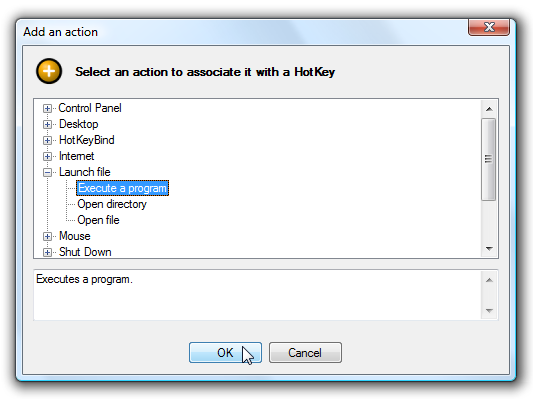Expand the Shut Down tree node
This screenshot has height=399, width=533.
pyautogui.click(x=47, y=252)
